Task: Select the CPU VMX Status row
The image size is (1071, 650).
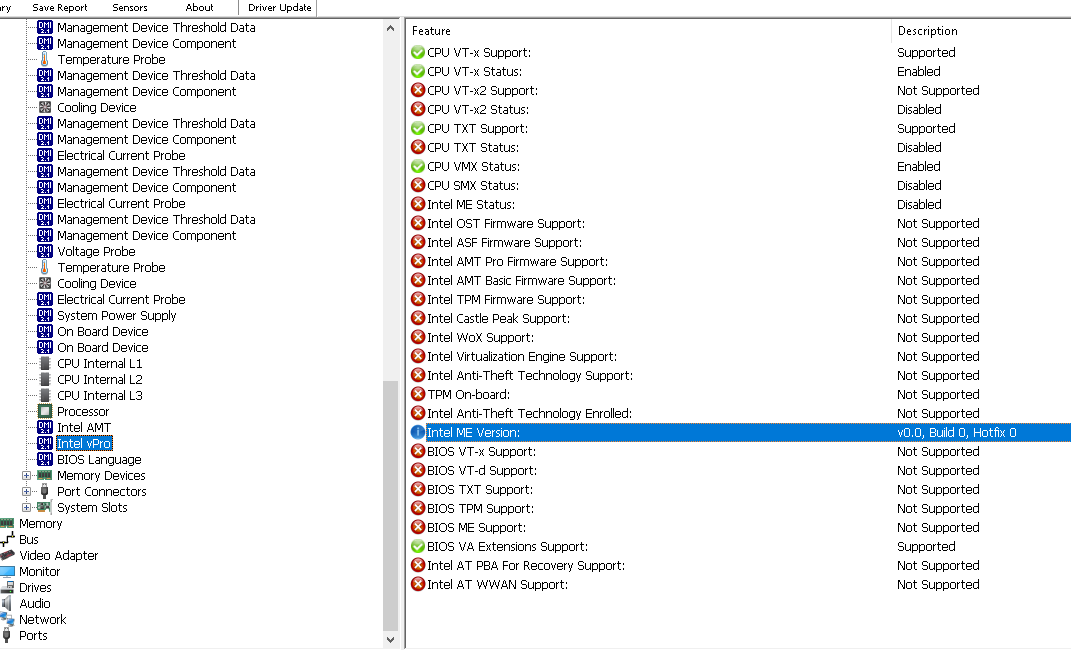Action: point(739,167)
